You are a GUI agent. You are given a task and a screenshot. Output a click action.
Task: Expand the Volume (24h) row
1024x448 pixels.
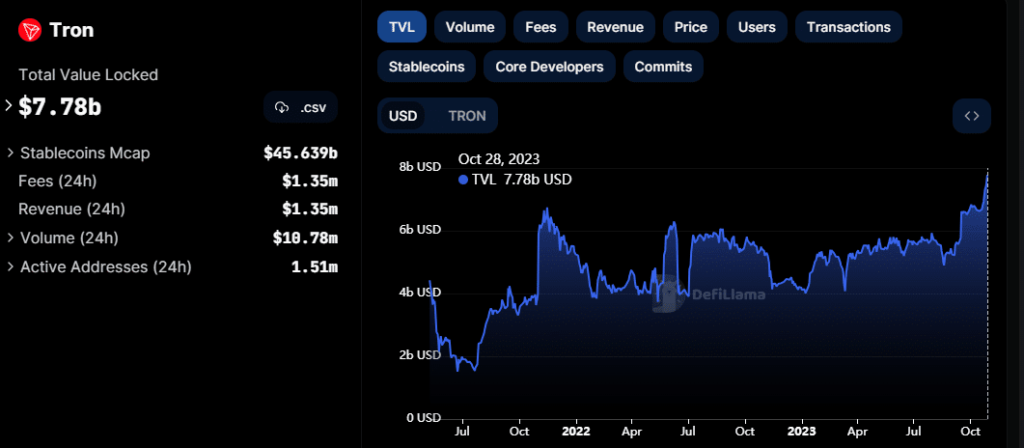[10, 238]
